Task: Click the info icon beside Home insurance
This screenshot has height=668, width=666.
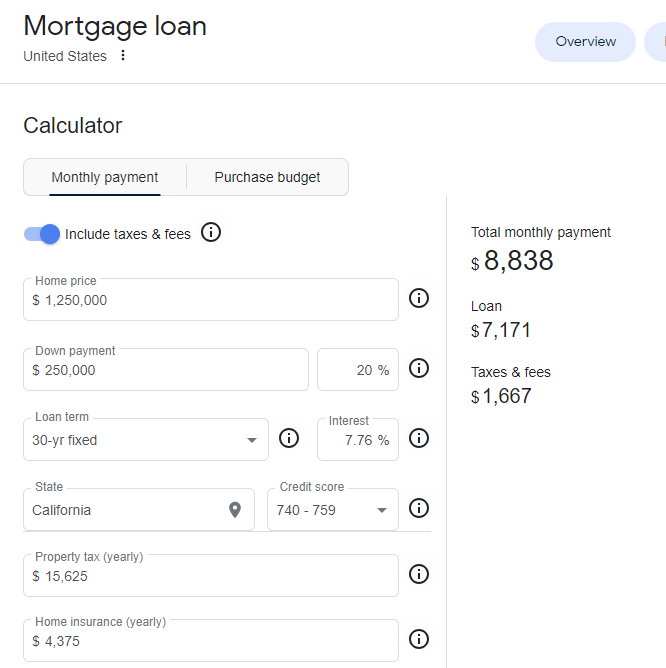Action: (x=419, y=639)
